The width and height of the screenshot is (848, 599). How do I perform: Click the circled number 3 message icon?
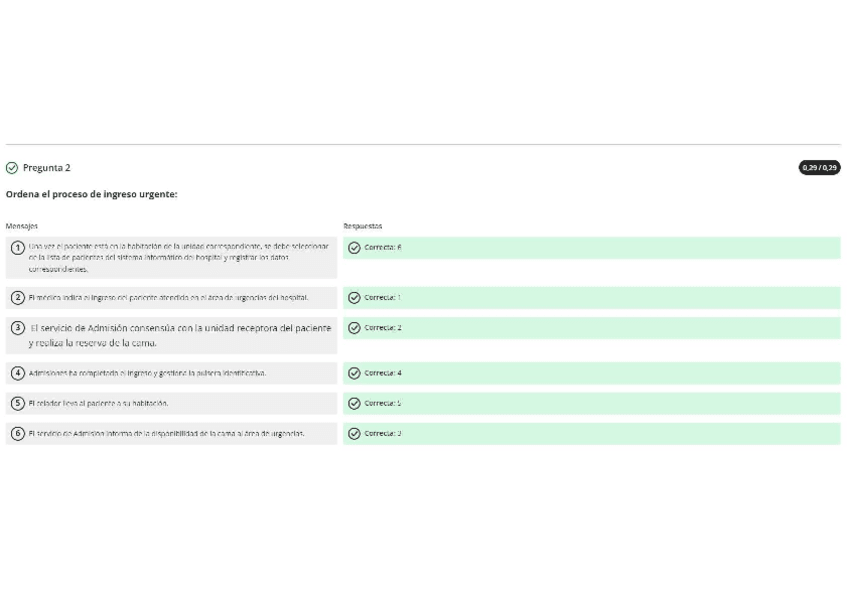(x=18, y=328)
